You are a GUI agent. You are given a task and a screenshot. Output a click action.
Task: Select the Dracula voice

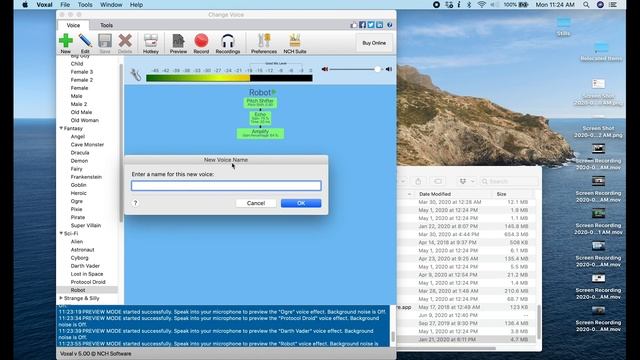(80, 153)
